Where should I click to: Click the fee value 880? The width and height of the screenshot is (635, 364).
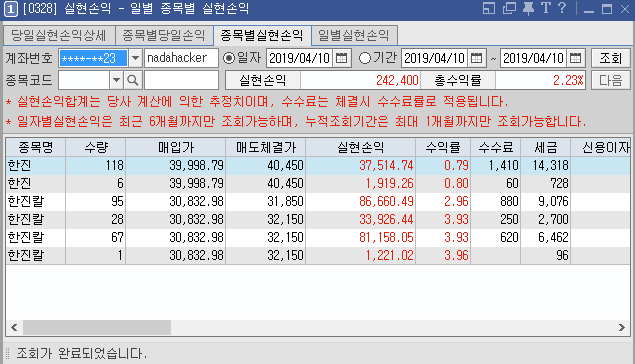(x=509, y=201)
